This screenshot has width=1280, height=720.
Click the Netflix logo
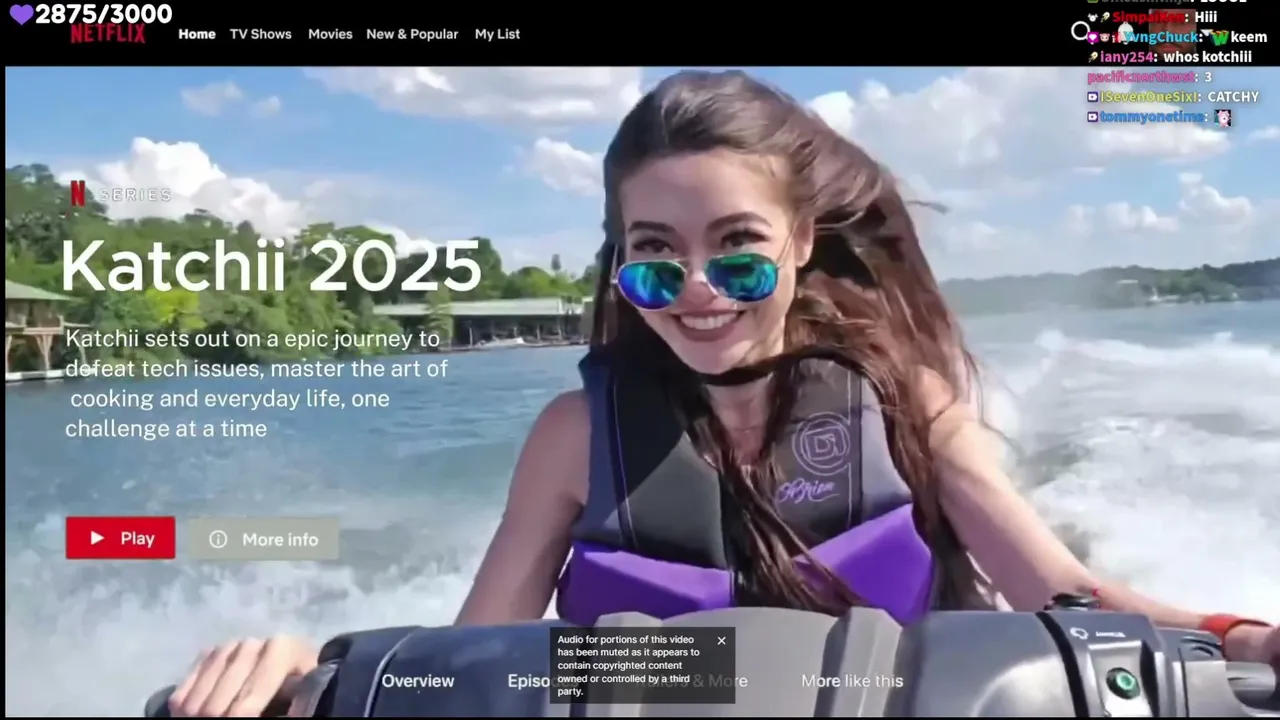108,34
